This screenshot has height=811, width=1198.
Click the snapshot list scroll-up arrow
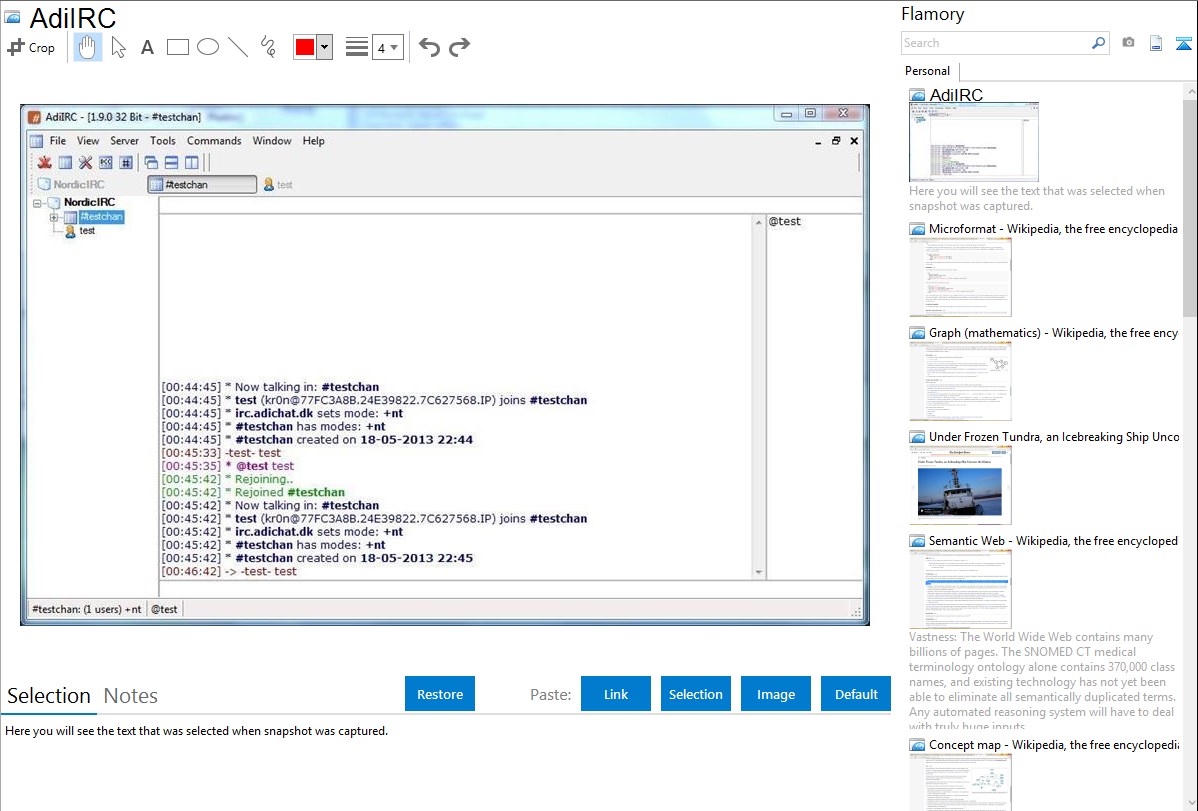pos(1190,91)
